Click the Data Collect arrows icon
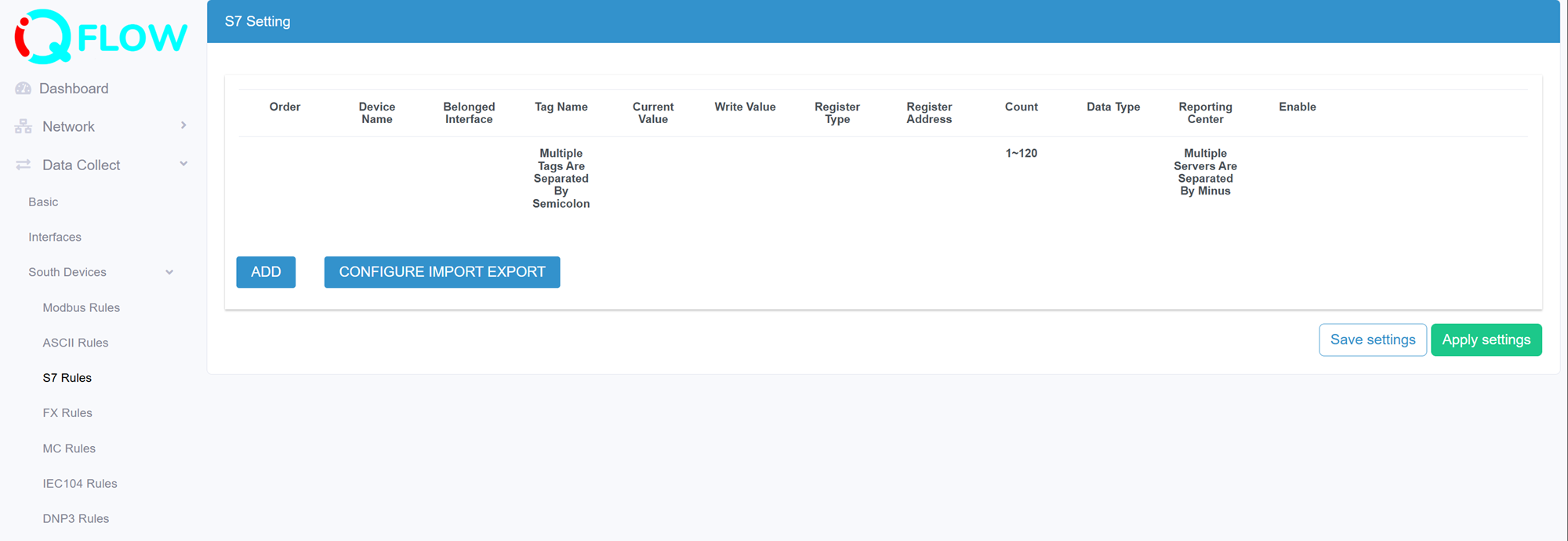The width and height of the screenshot is (1568, 541). point(24,165)
